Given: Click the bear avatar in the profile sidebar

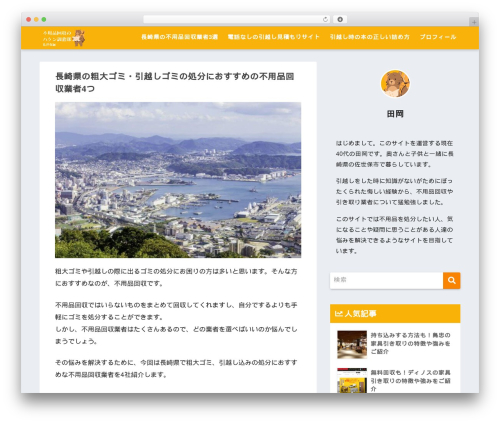Looking at the screenshot, I should (395, 84).
